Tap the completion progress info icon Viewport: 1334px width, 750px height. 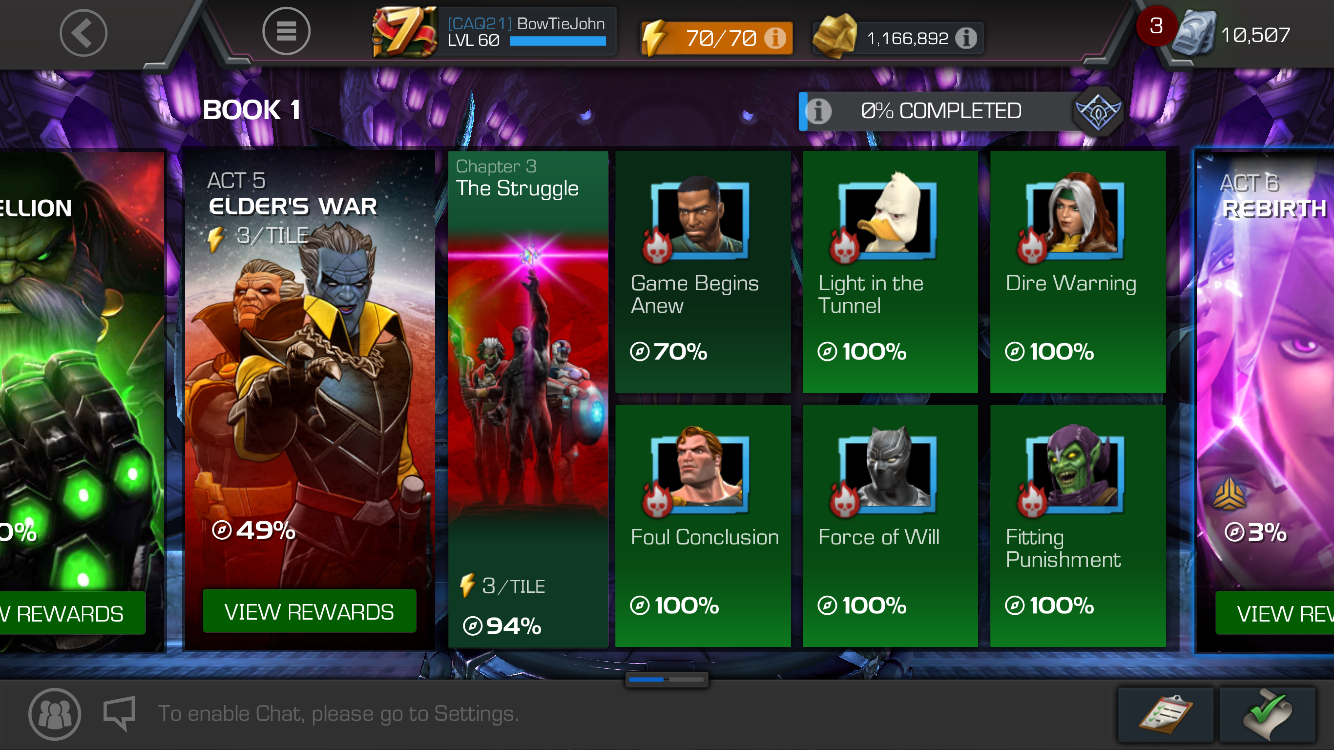818,111
